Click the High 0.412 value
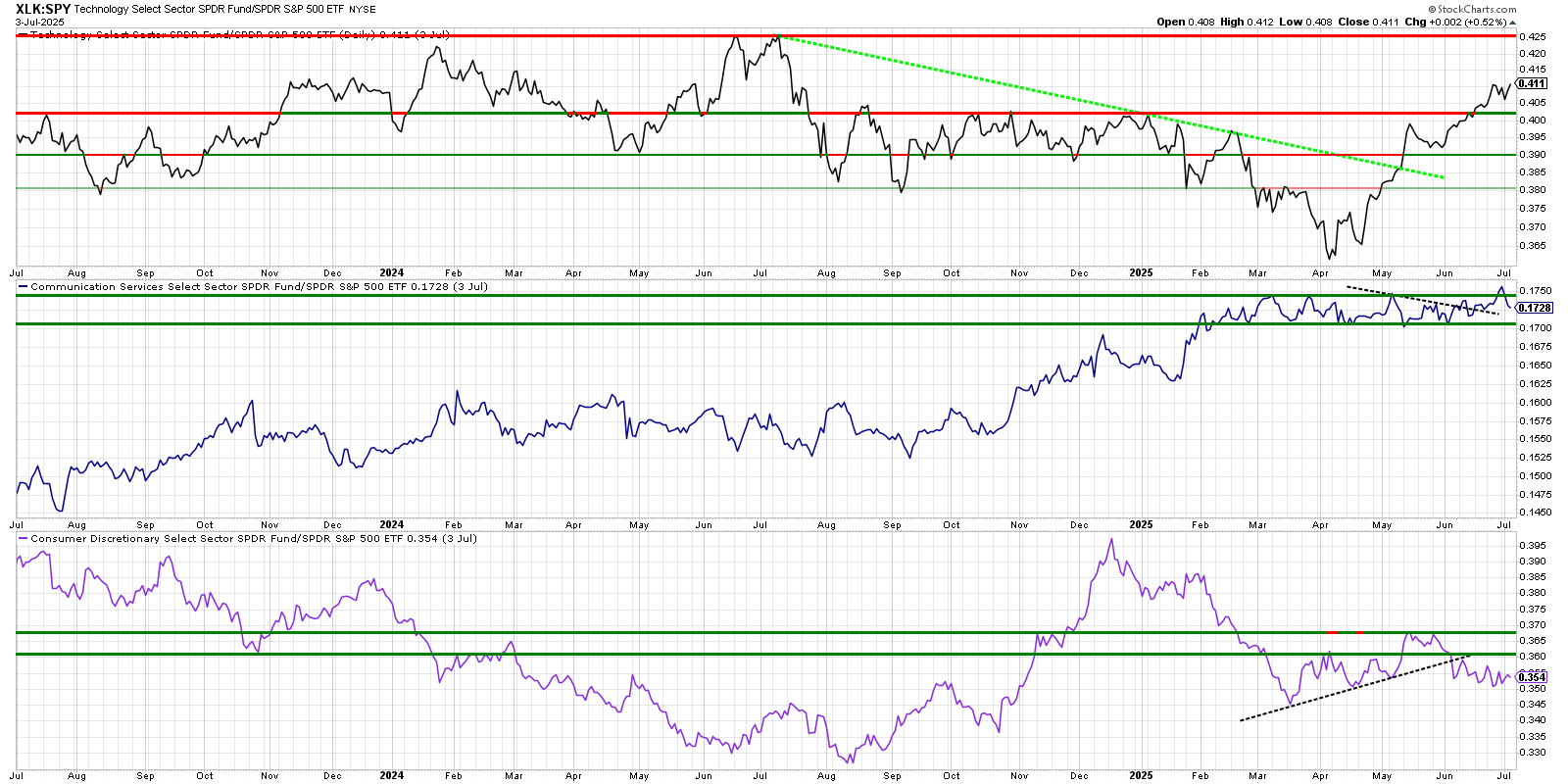The image size is (1568, 784). tap(1247, 22)
